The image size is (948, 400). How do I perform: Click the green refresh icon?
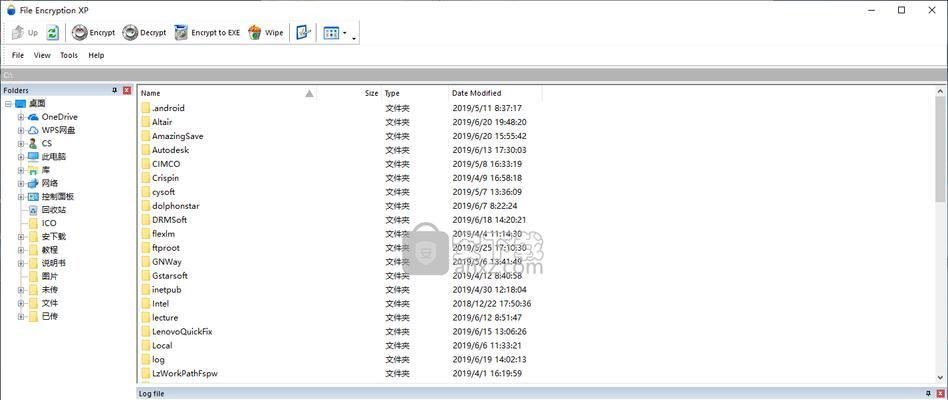coord(53,33)
